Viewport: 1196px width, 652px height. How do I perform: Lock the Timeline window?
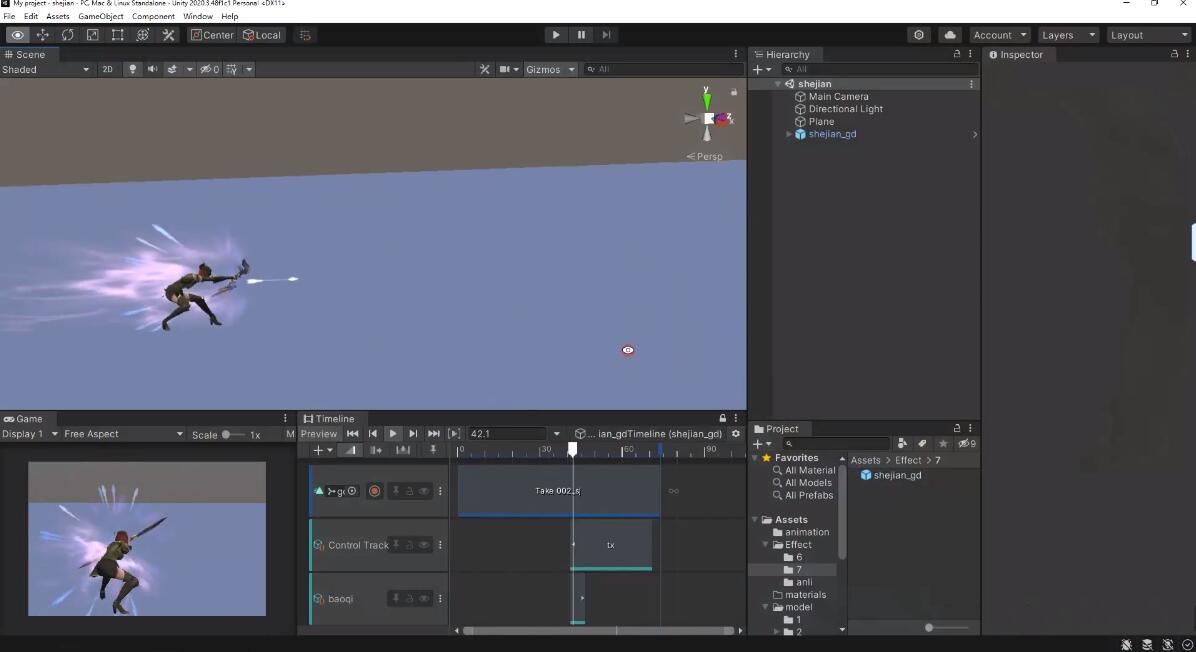click(722, 419)
